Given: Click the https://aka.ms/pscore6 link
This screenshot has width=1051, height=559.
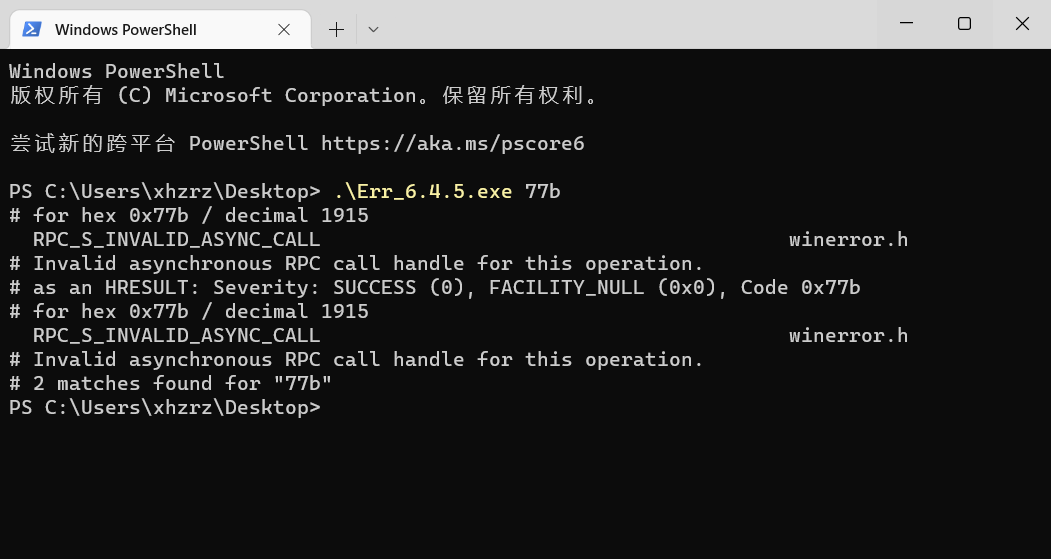Looking at the screenshot, I should (x=452, y=143).
